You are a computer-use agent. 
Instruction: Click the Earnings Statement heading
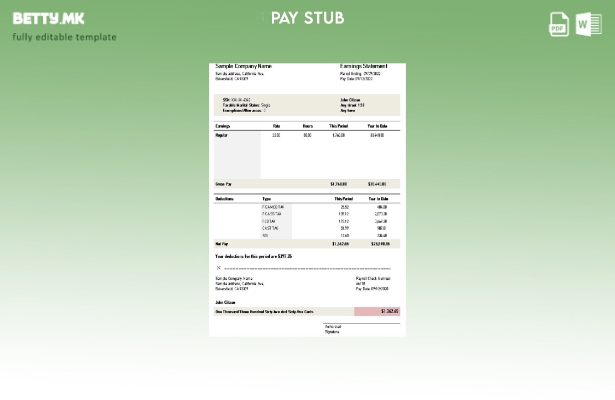(x=364, y=66)
